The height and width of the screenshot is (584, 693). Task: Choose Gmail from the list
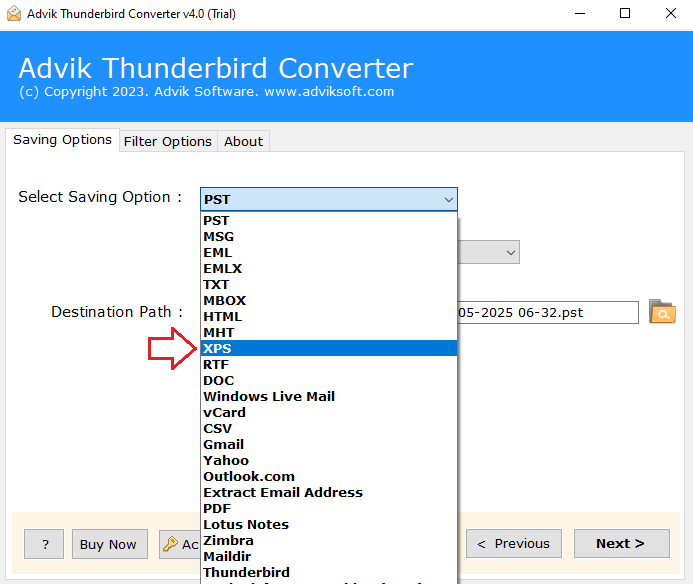tap(328, 444)
